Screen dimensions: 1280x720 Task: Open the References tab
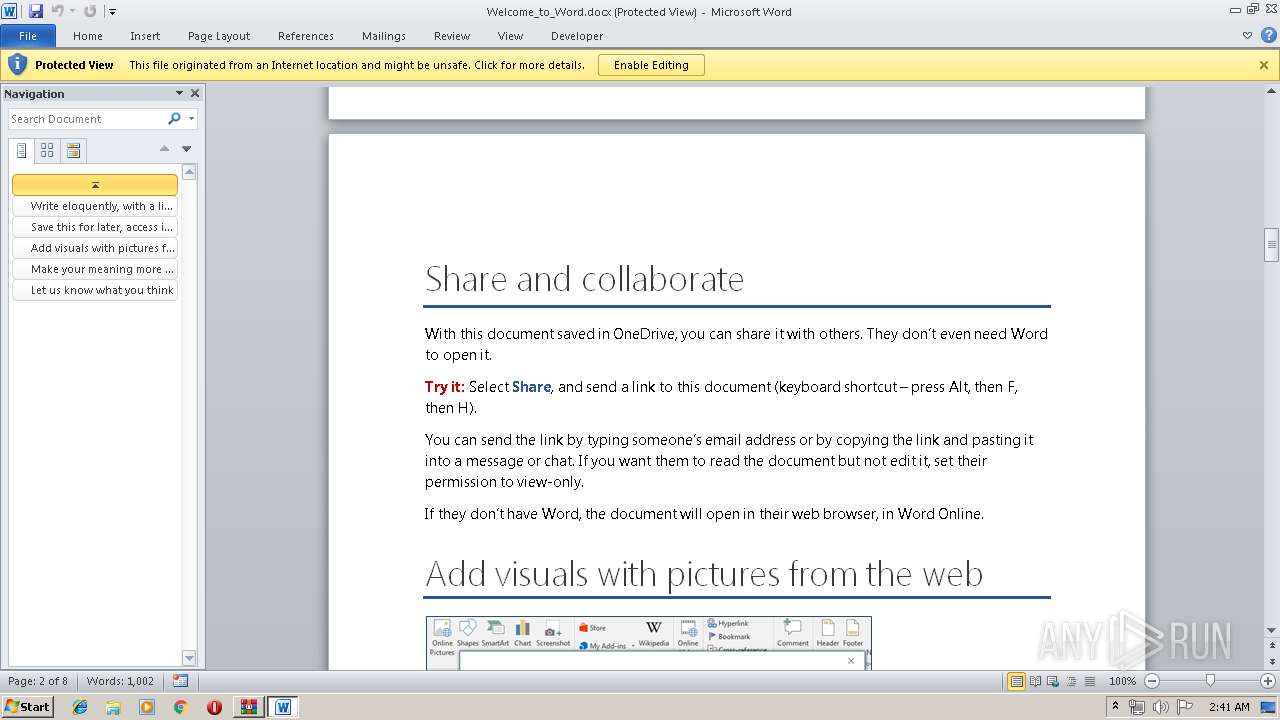306,36
